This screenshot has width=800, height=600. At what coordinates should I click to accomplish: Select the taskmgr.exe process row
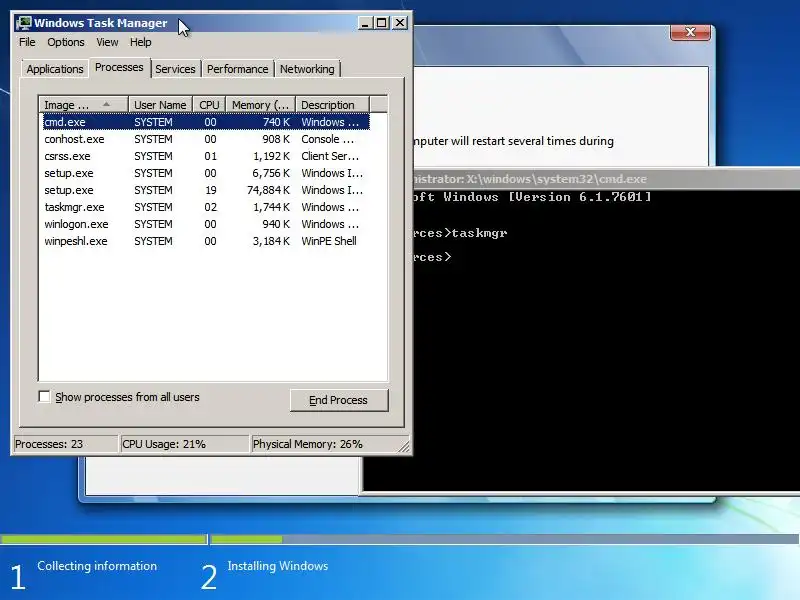[x=206, y=207]
